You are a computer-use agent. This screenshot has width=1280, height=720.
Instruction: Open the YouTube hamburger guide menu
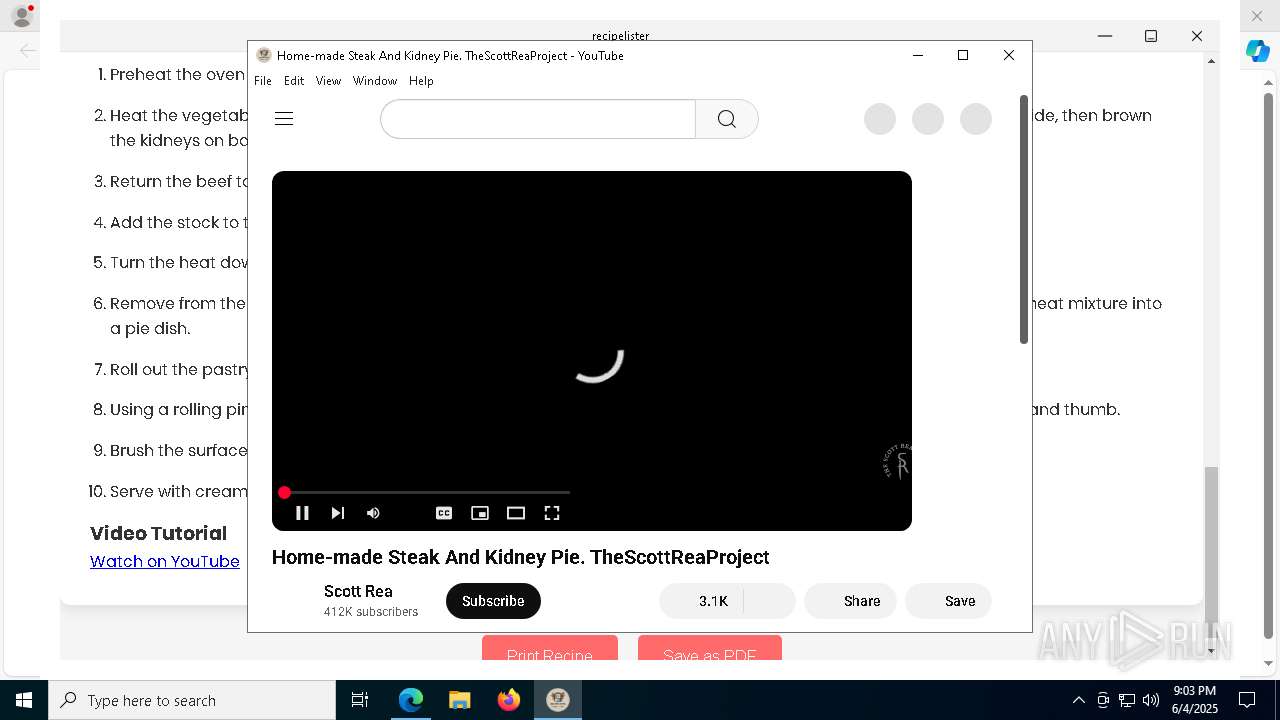284,119
